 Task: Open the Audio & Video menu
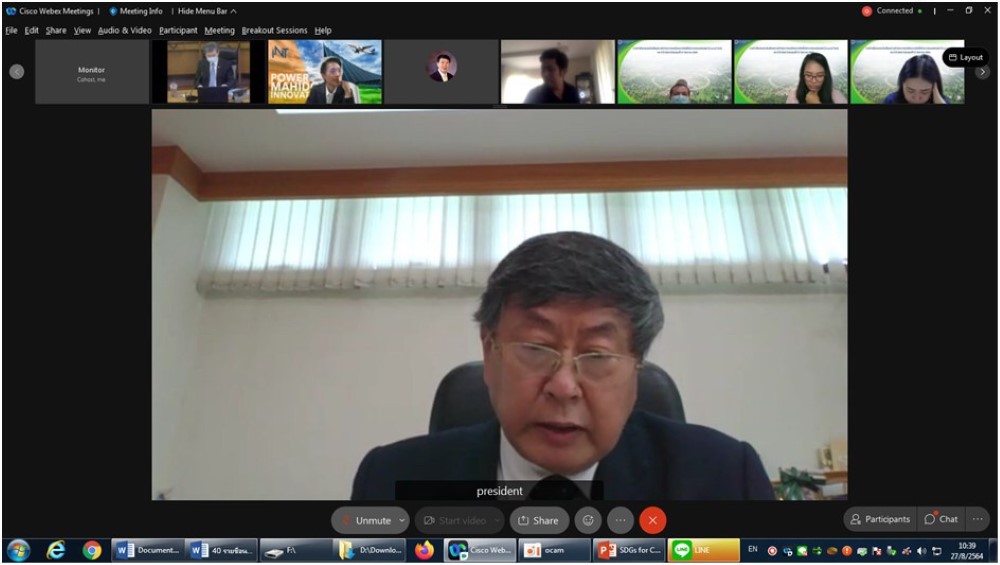[125, 30]
